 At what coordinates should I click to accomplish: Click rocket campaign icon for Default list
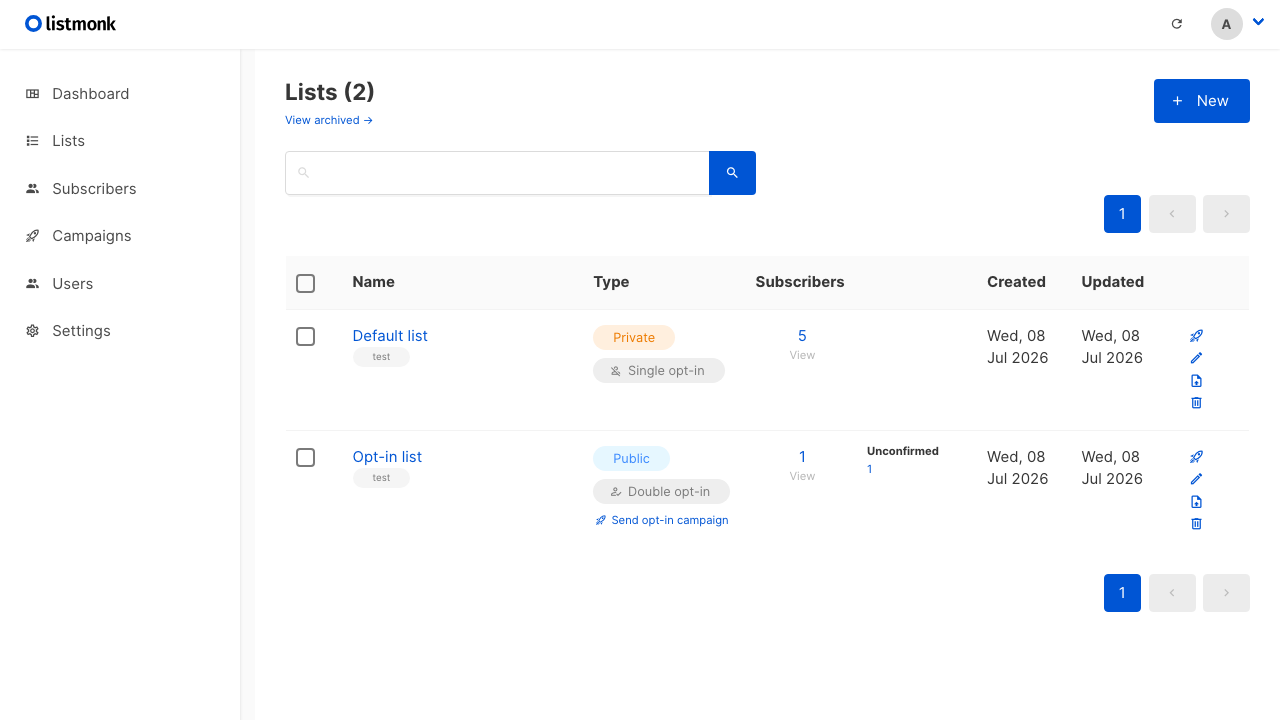tap(1196, 336)
